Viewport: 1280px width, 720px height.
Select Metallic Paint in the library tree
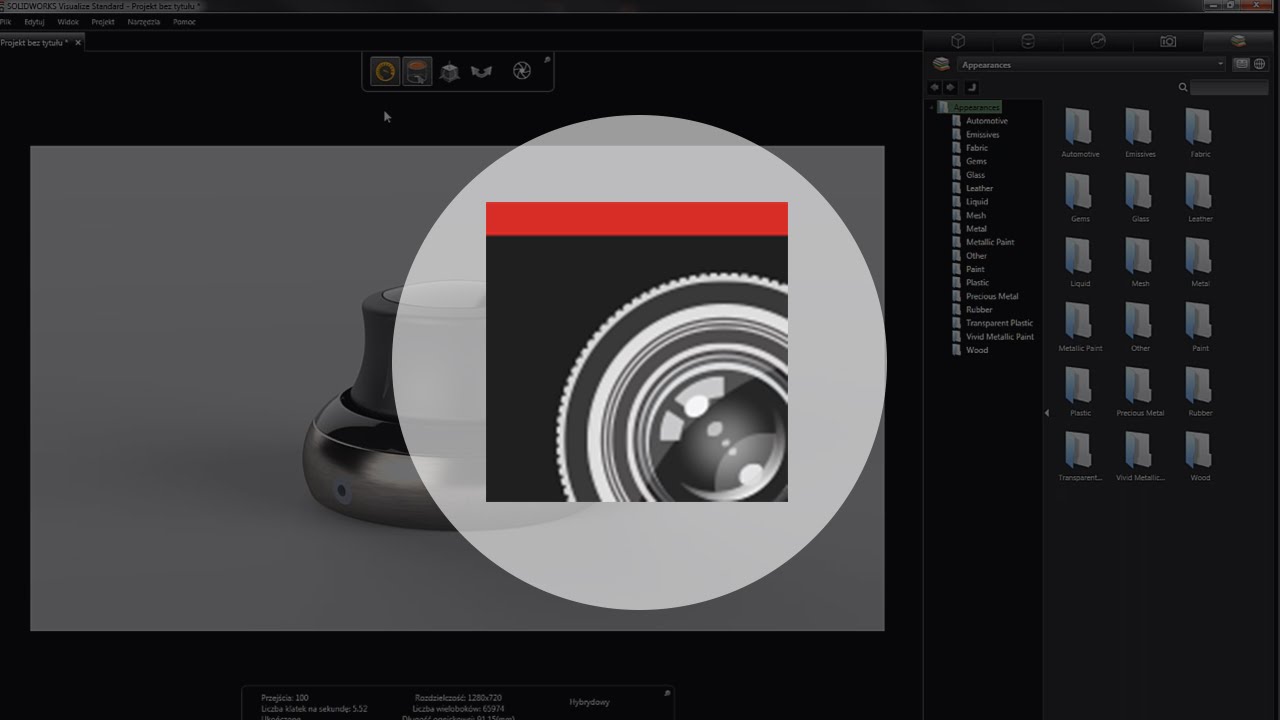[990, 242]
